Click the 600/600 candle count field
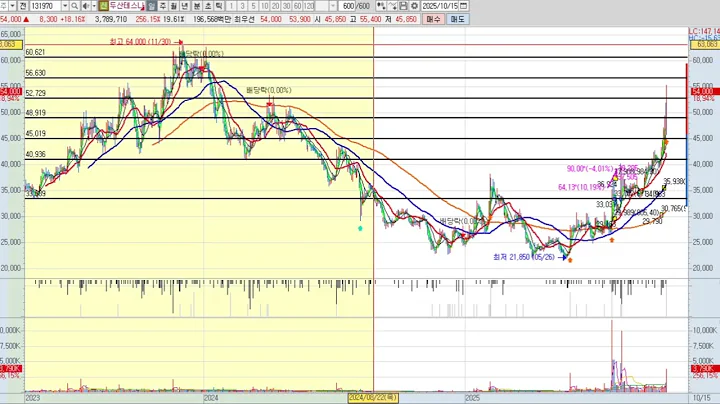This screenshot has height=404, width=720. click(x=356, y=6)
